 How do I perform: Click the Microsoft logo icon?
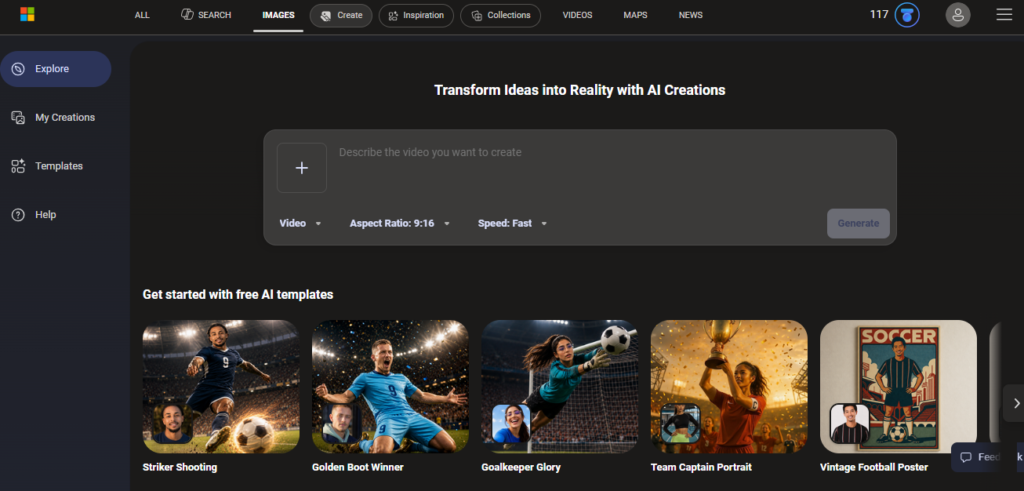(27, 14)
